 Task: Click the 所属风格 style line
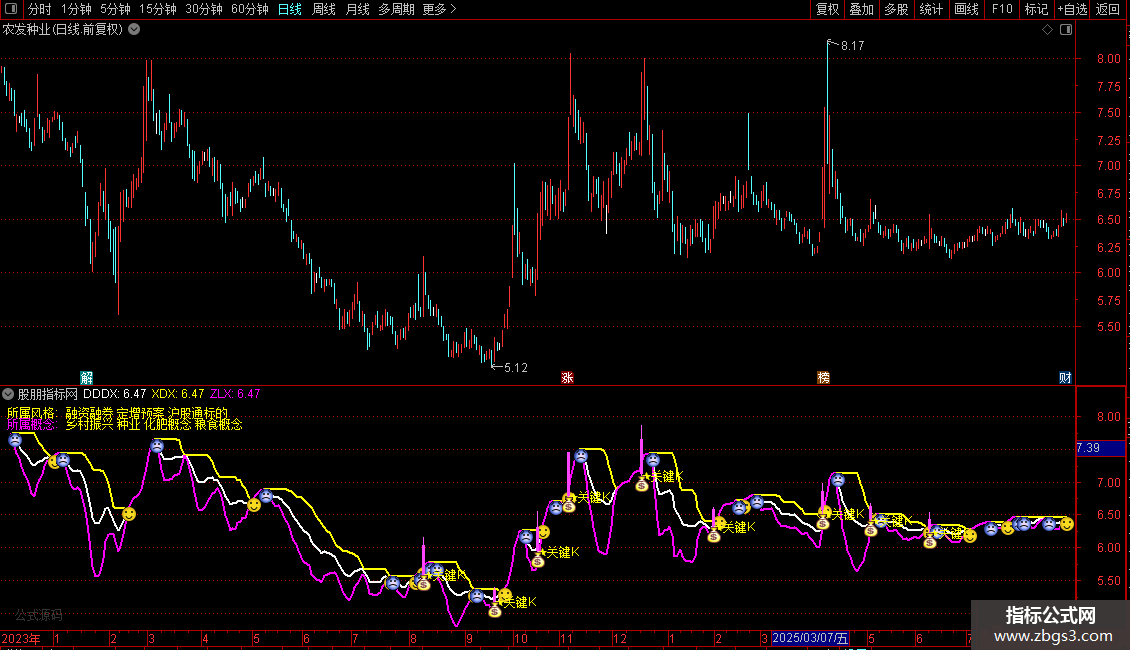[x=117, y=413]
